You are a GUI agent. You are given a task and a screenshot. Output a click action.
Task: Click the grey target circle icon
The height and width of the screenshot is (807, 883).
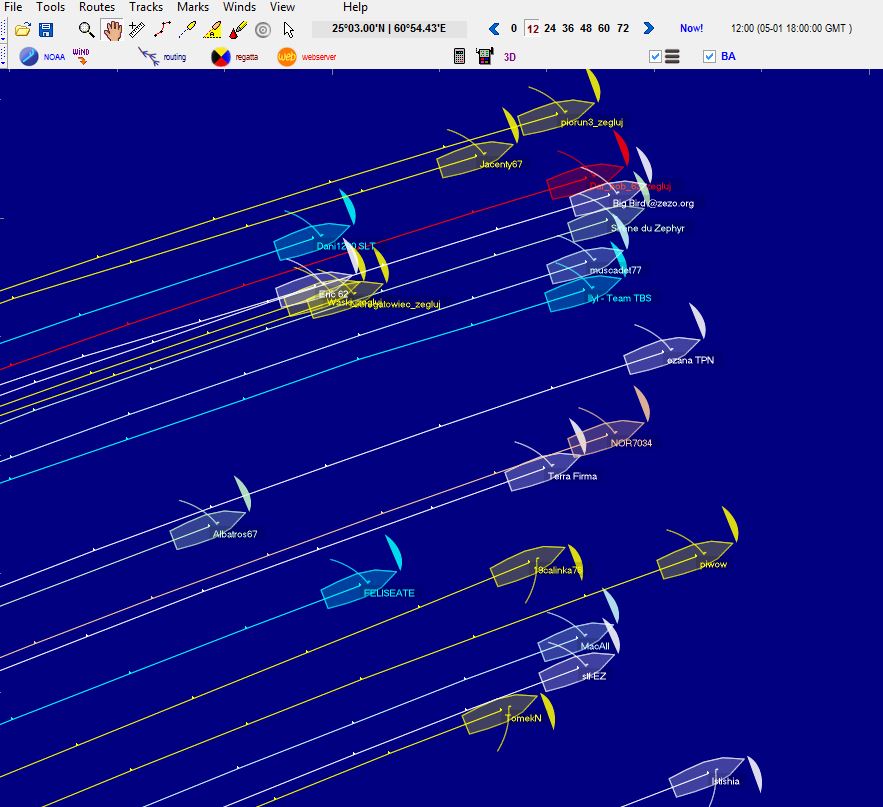[263, 30]
